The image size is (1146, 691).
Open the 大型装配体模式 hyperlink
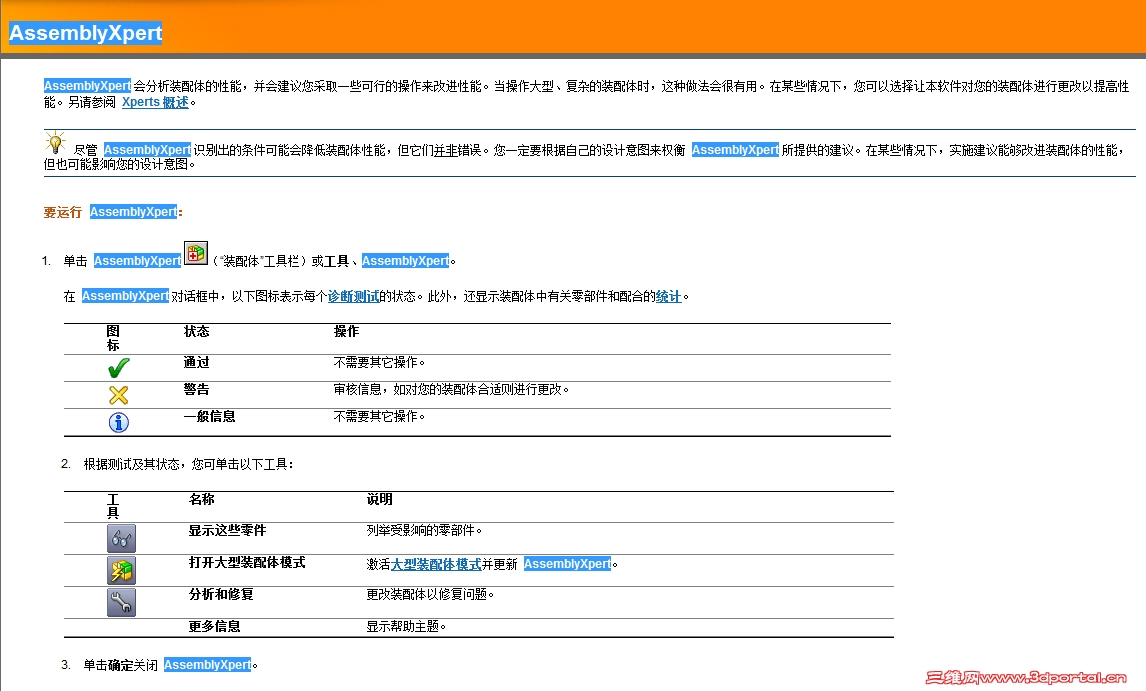coord(436,564)
